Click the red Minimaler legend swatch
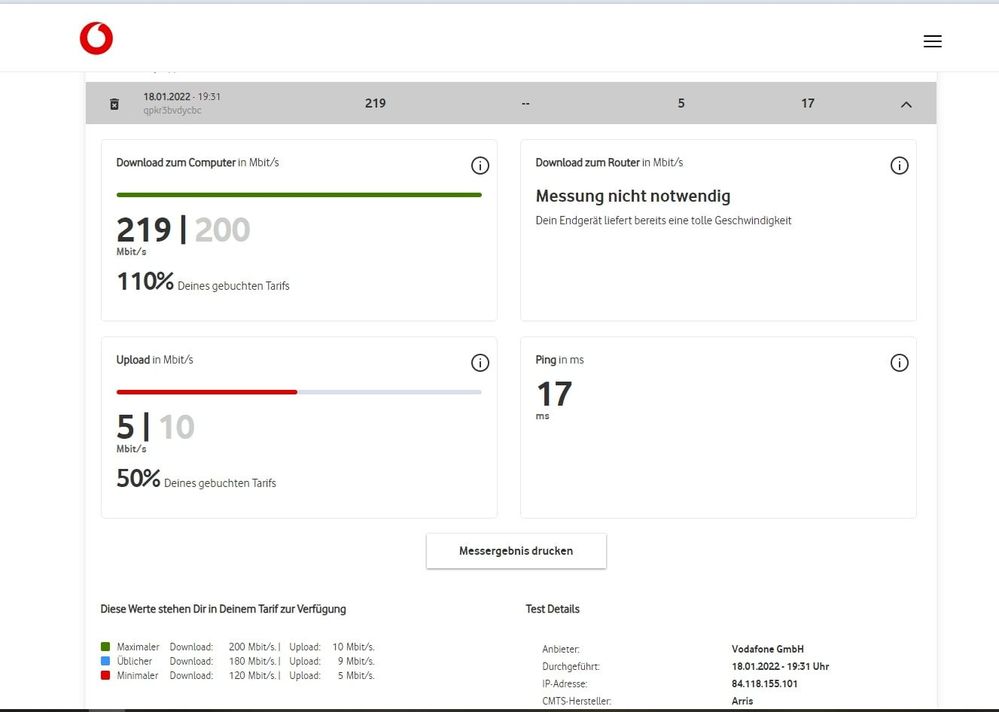999x712 pixels. click(106, 675)
